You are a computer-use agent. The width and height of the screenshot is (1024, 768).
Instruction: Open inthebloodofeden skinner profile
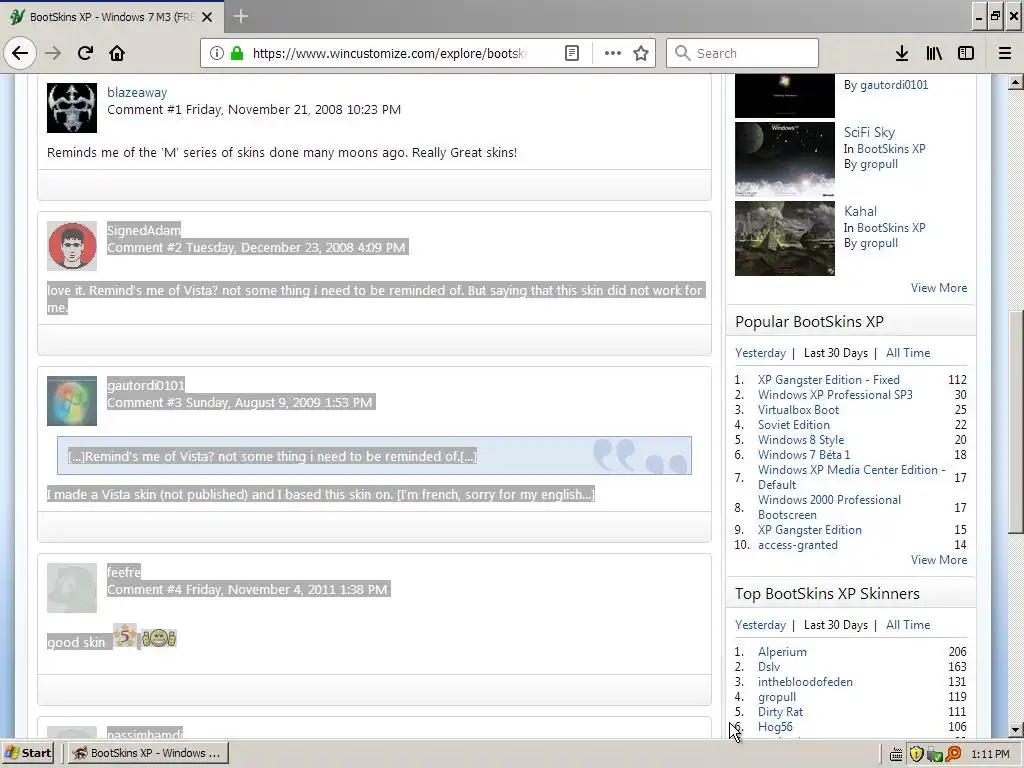(x=805, y=682)
